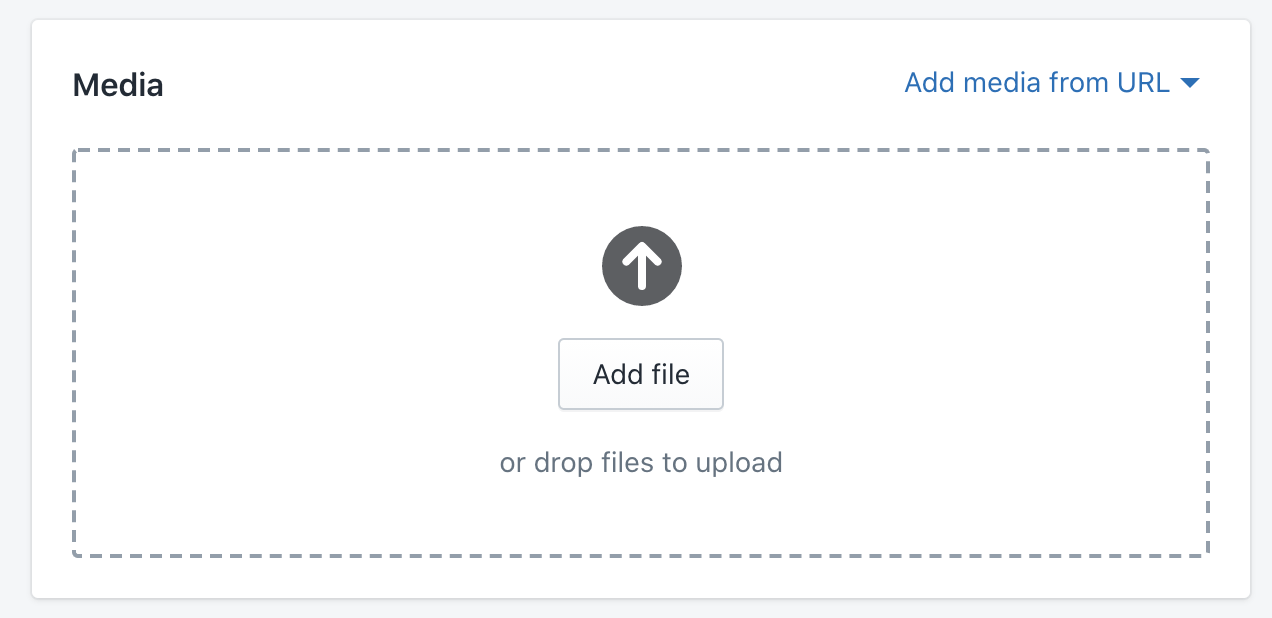The height and width of the screenshot is (618, 1272).
Task: Select the white up-arrow inside dark circle
Action: click(641, 266)
